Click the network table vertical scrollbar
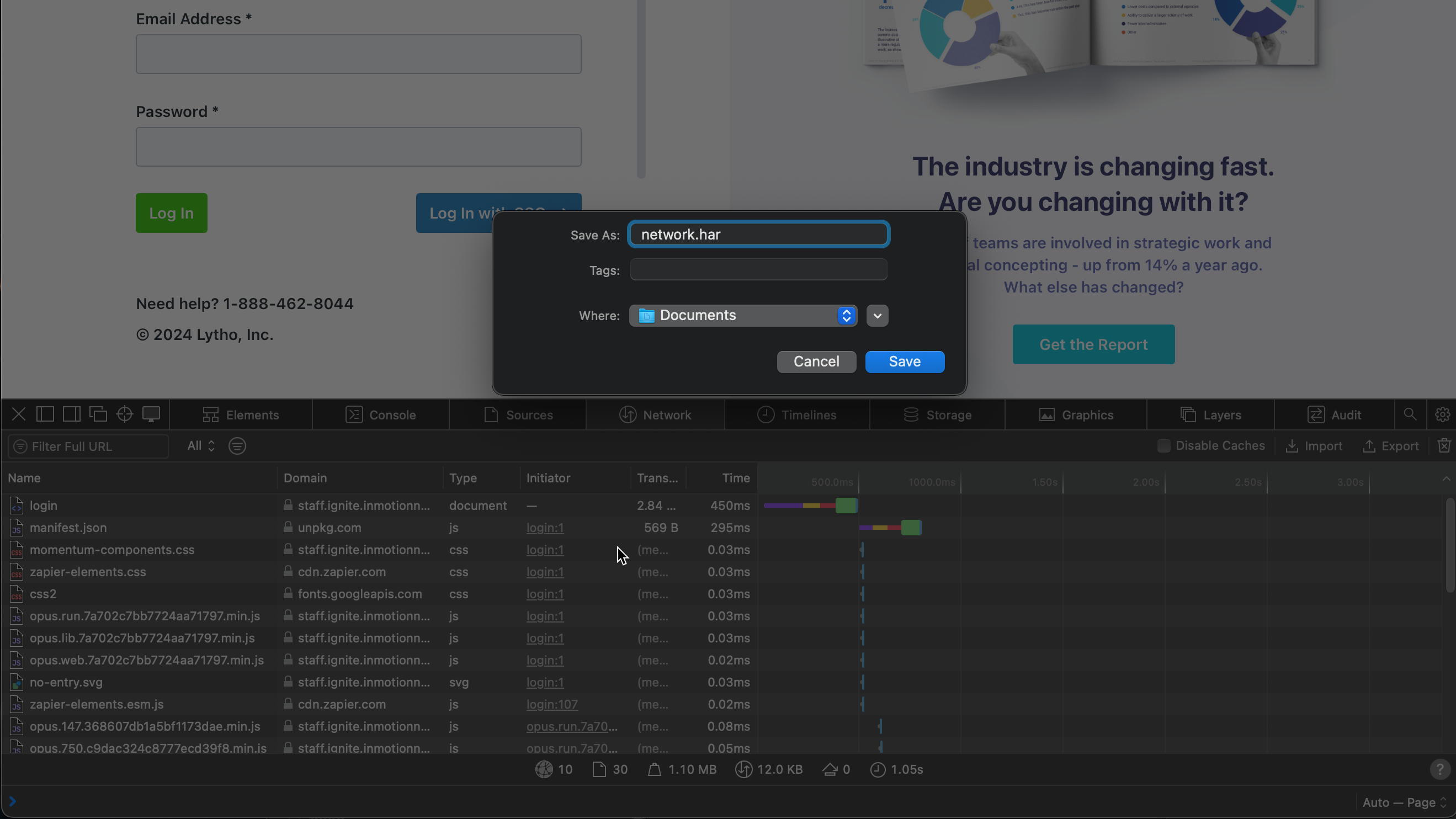The height and width of the screenshot is (819, 1456). tap(1450, 545)
